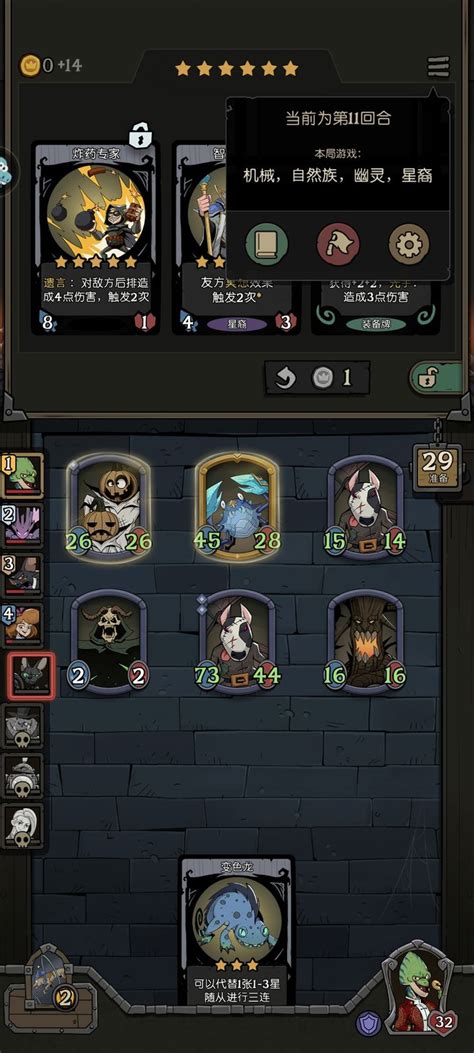Screen dimensions: 474x1053
Task: Open the green book codex icon
Action: 267,244
